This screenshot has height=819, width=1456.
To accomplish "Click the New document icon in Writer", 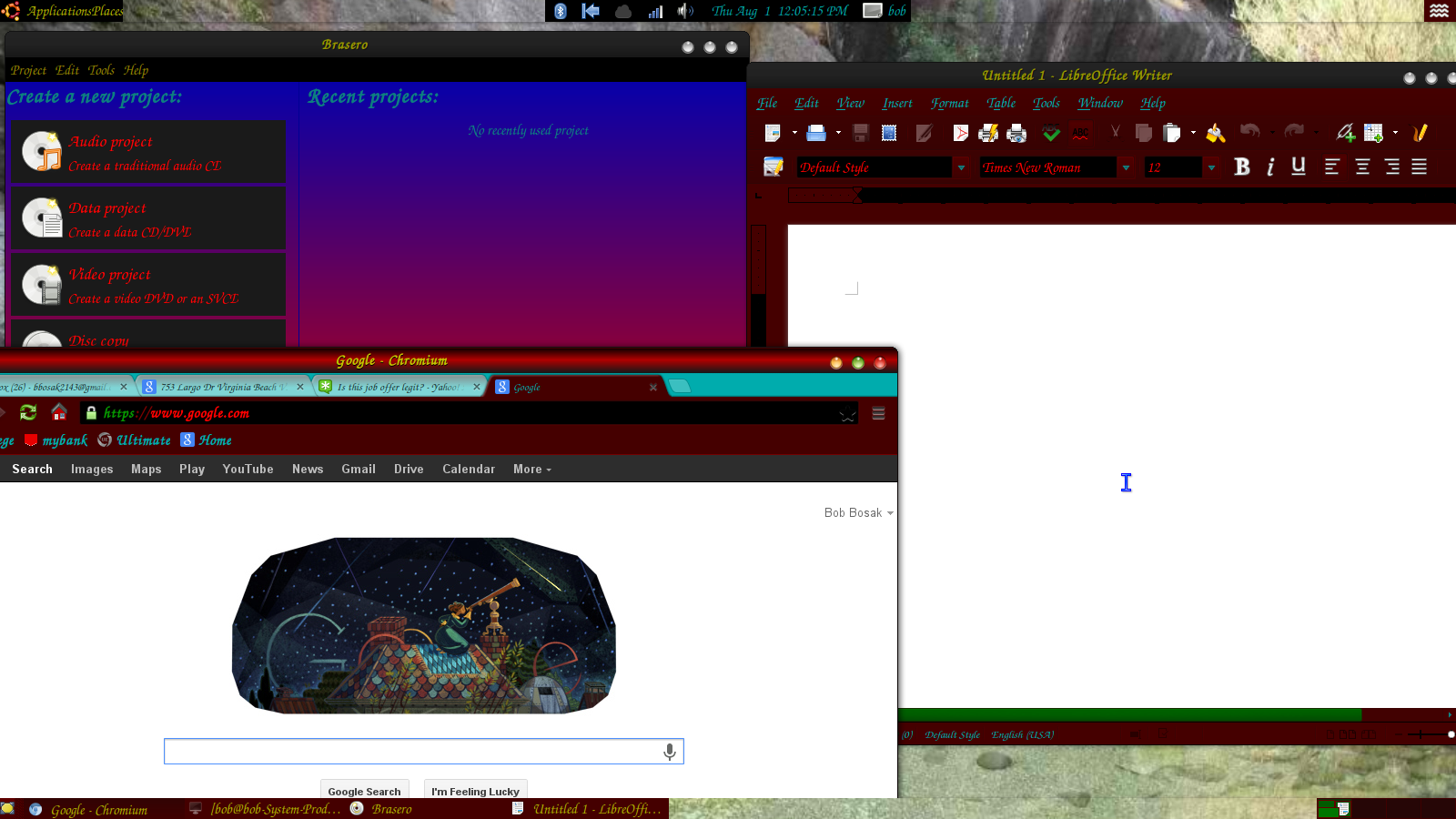I will 773,133.
